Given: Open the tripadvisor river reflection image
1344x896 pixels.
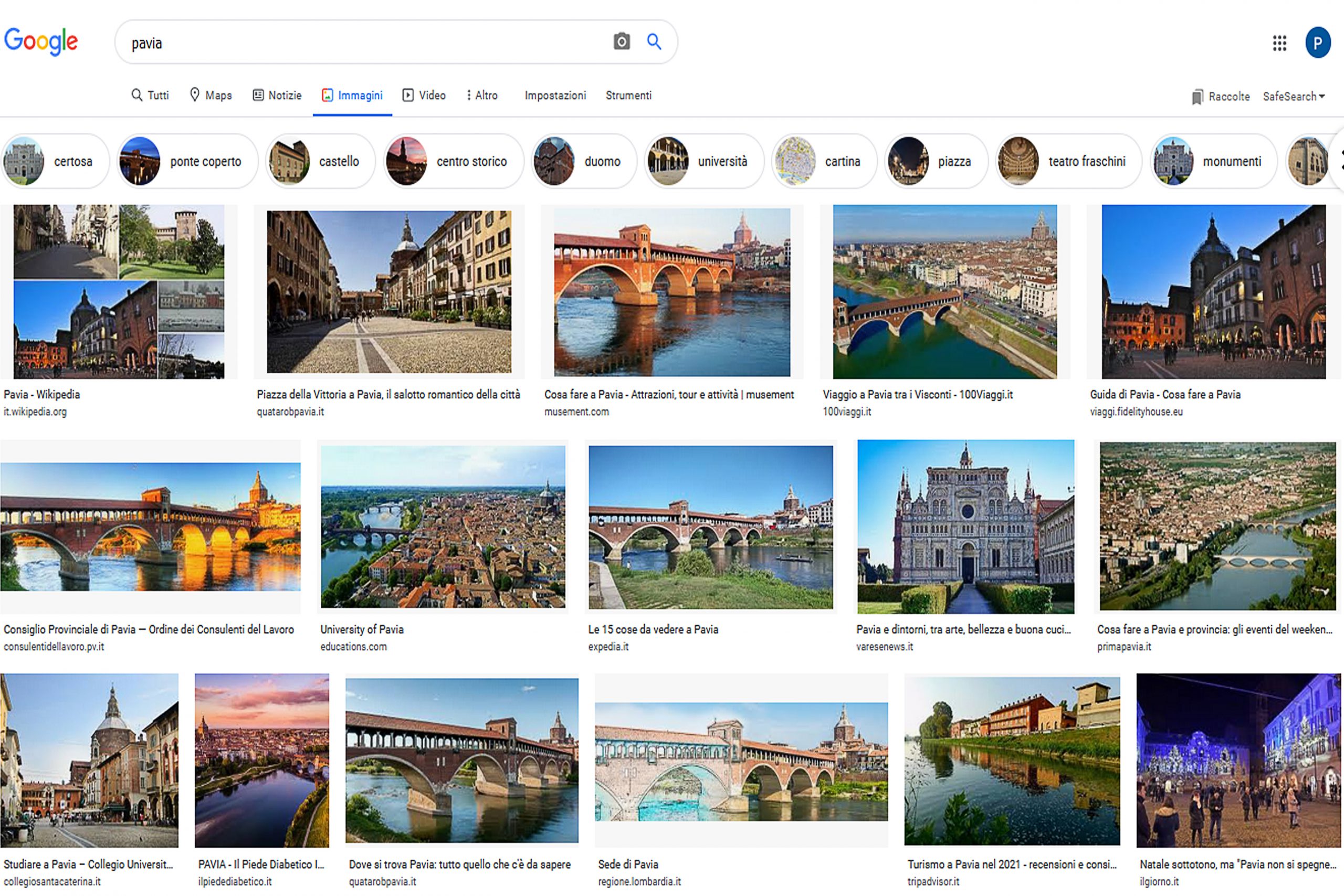Looking at the screenshot, I should coord(1012,761).
